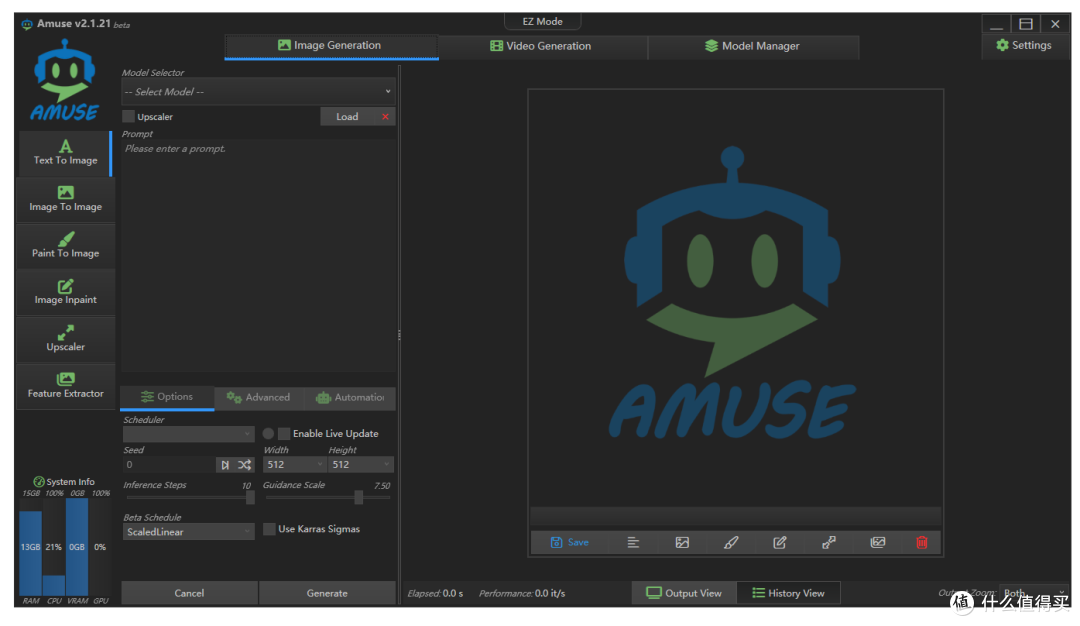1080x626 pixels.
Task: Send the output to Image To Image
Action: [682, 543]
